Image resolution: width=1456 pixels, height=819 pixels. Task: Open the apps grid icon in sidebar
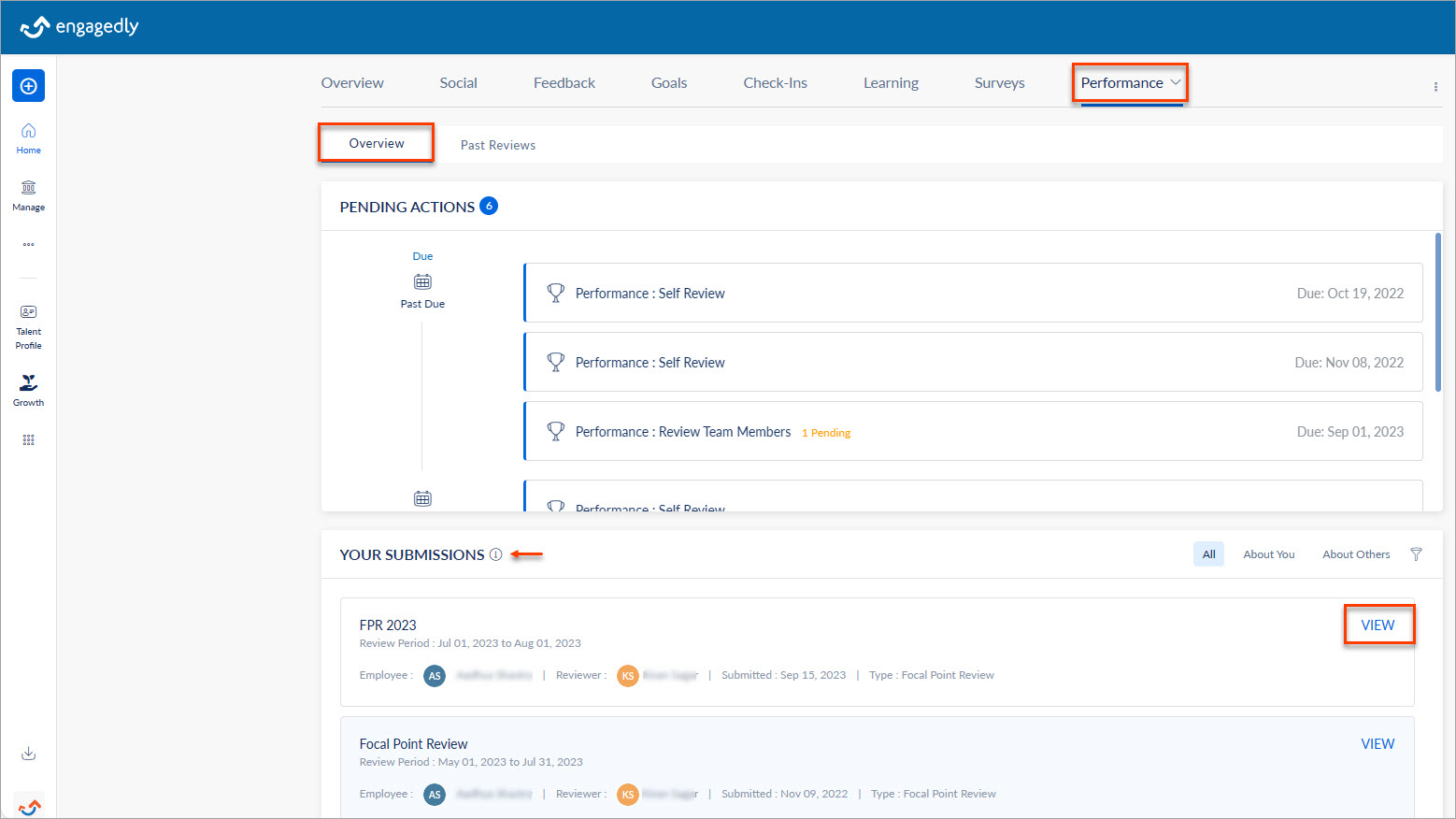pos(28,439)
